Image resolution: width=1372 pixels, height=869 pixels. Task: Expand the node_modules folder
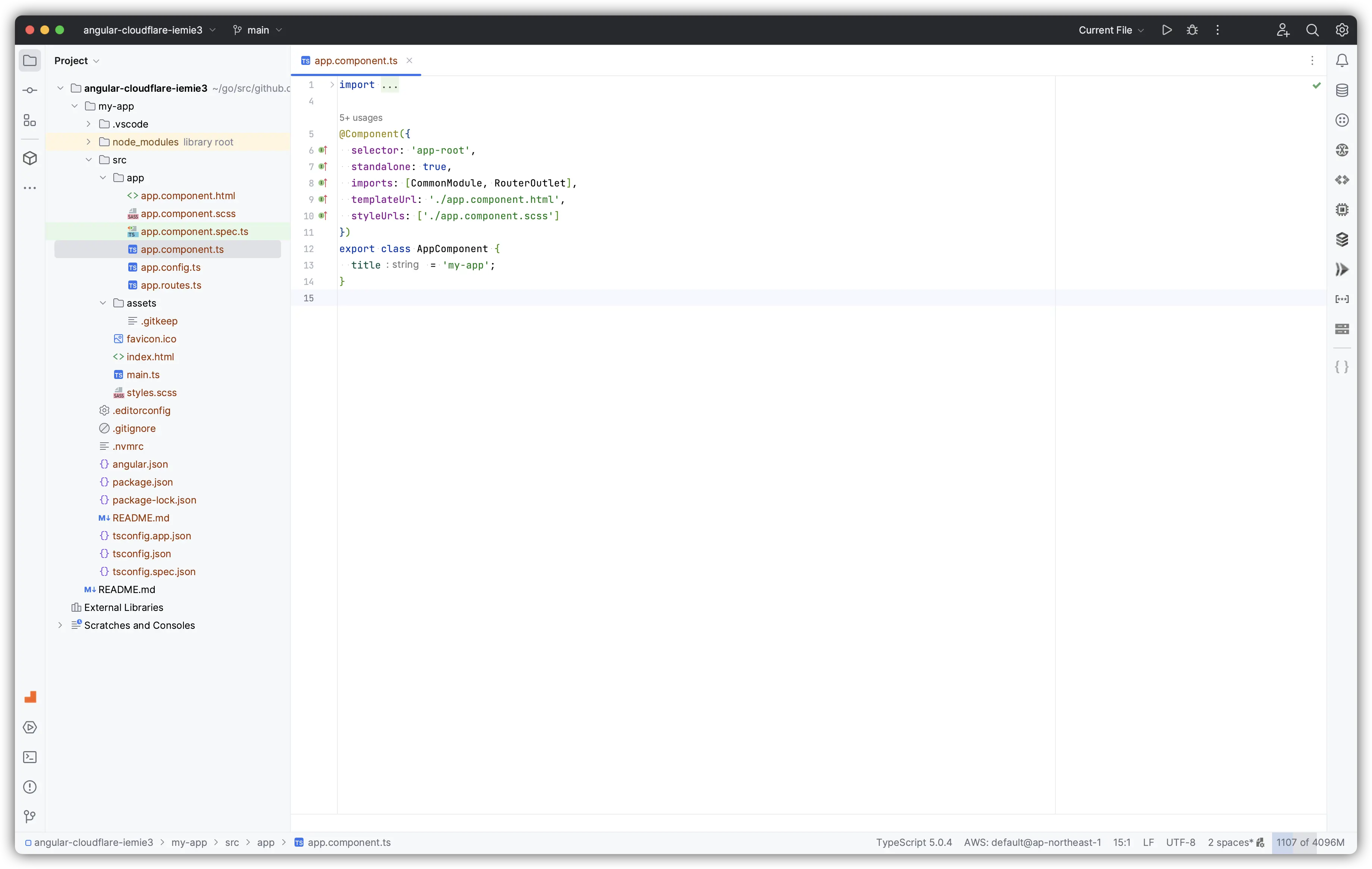[88, 142]
